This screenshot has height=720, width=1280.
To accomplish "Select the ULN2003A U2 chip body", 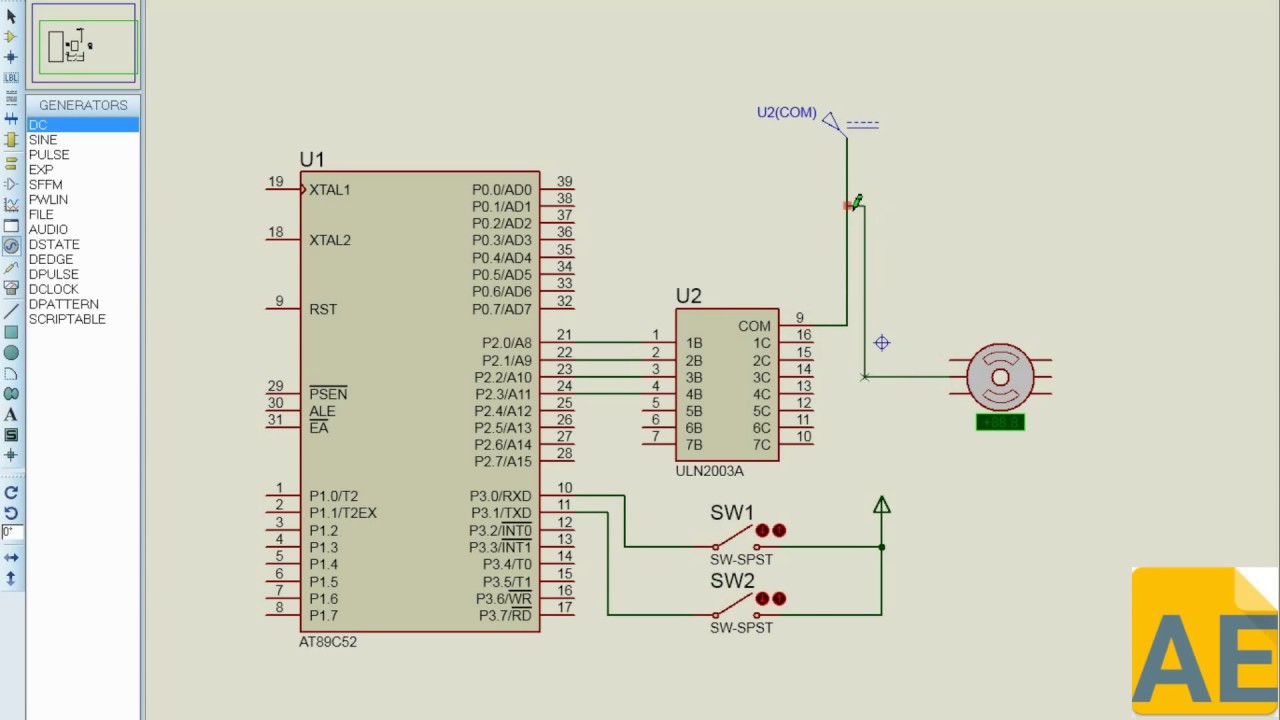I will (x=727, y=385).
